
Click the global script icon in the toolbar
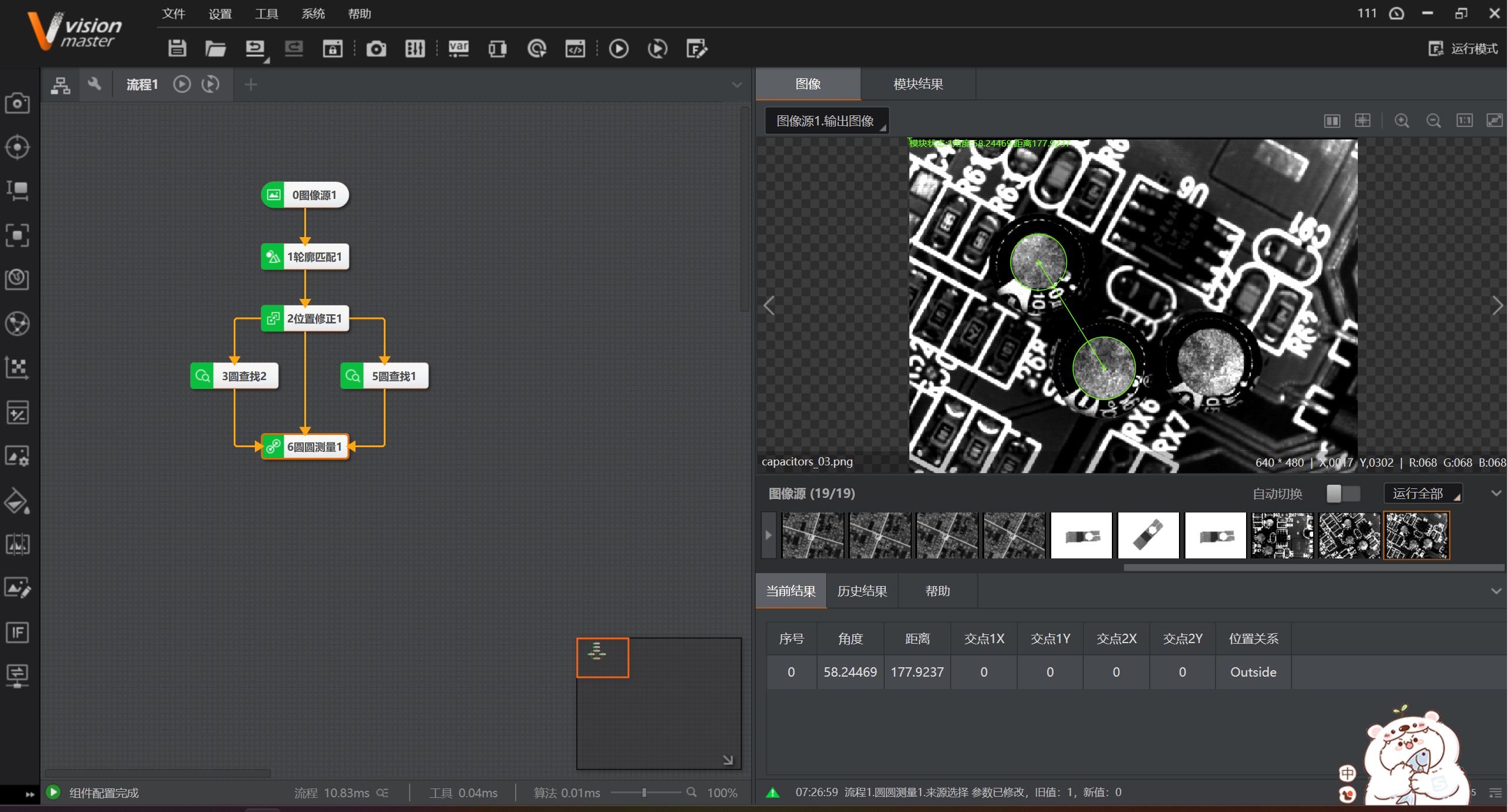(575, 48)
